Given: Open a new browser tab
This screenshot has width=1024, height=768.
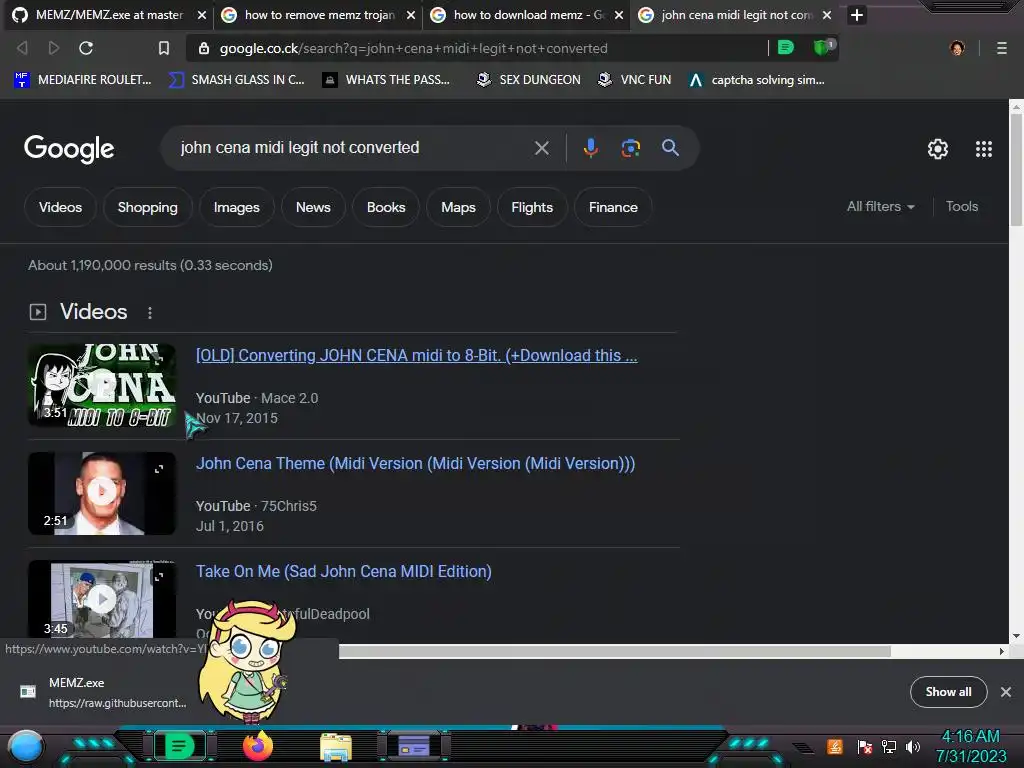Looking at the screenshot, I should (857, 14).
